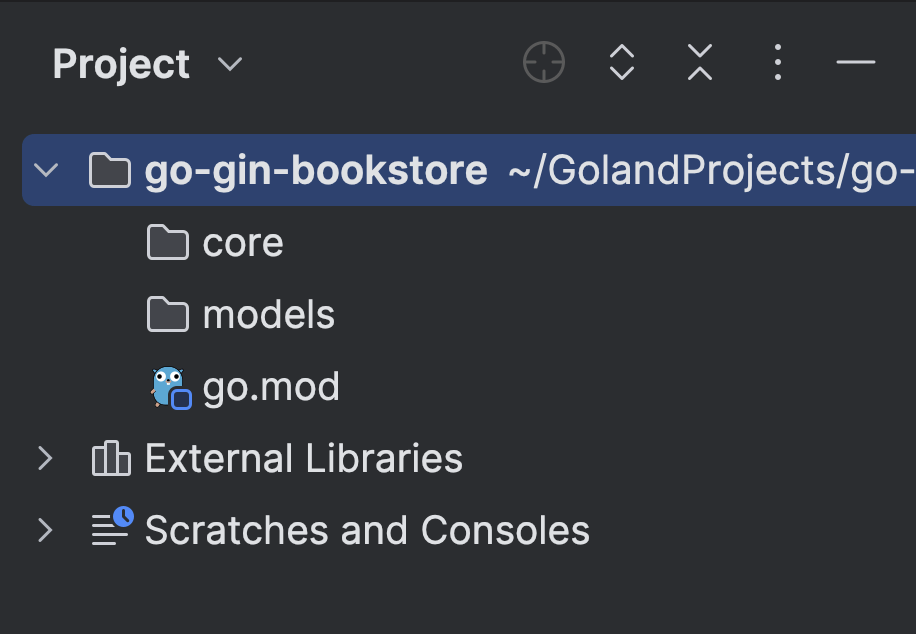This screenshot has width=916, height=634.
Task: Select the go-gin-bookstore project name
Action: [316, 171]
